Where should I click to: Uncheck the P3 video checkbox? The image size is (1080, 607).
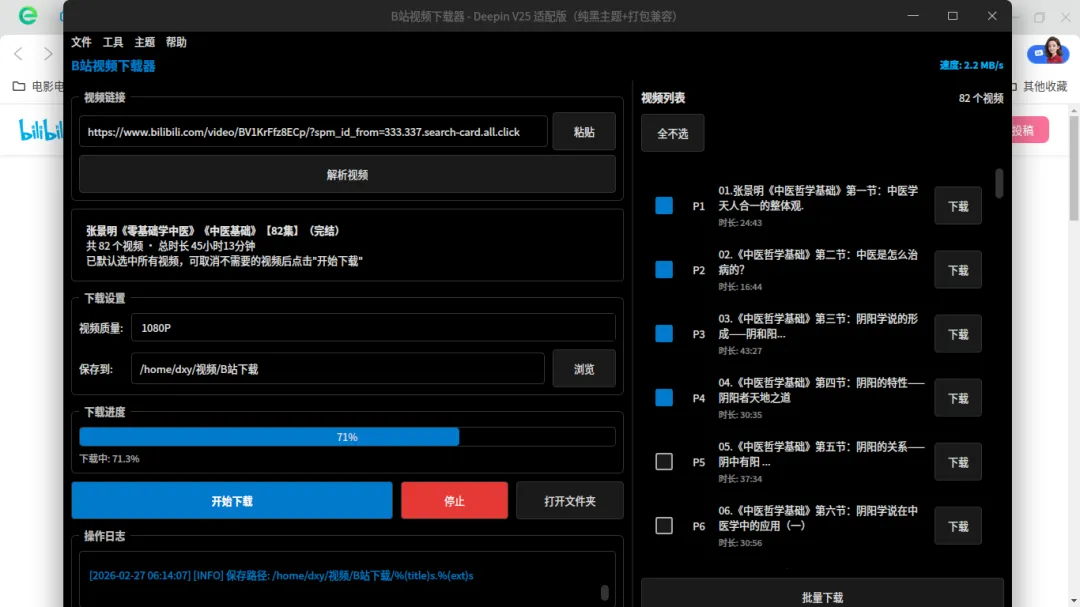pyautogui.click(x=664, y=333)
